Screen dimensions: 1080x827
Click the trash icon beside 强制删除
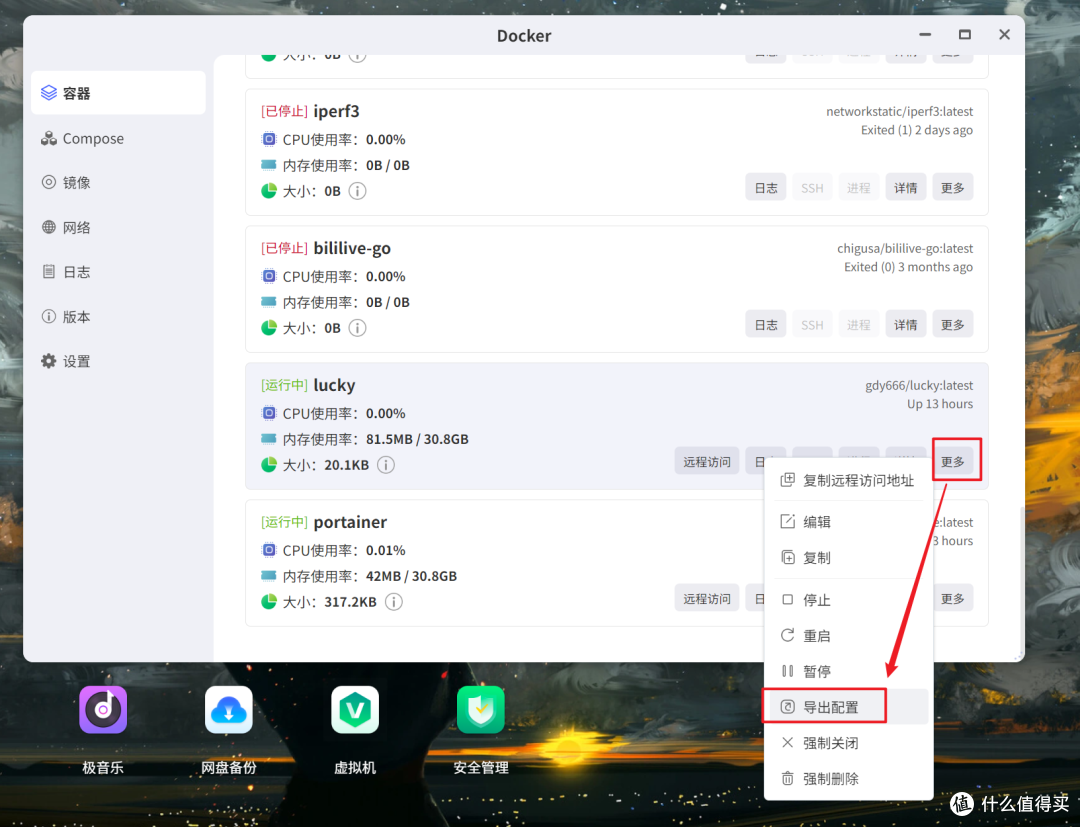tap(787, 779)
